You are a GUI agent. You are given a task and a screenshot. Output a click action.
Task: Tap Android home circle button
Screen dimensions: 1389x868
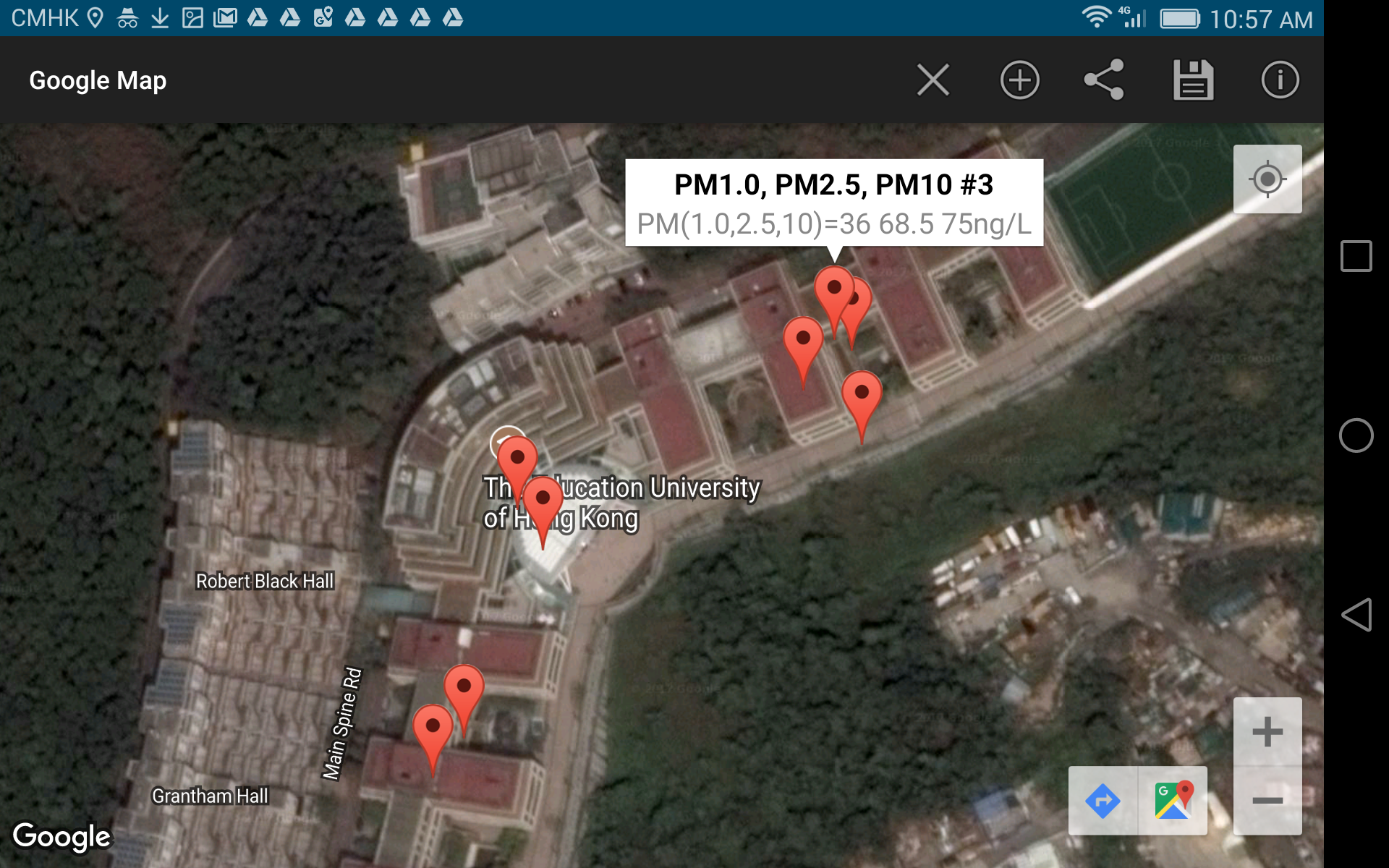pyautogui.click(x=1356, y=435)
